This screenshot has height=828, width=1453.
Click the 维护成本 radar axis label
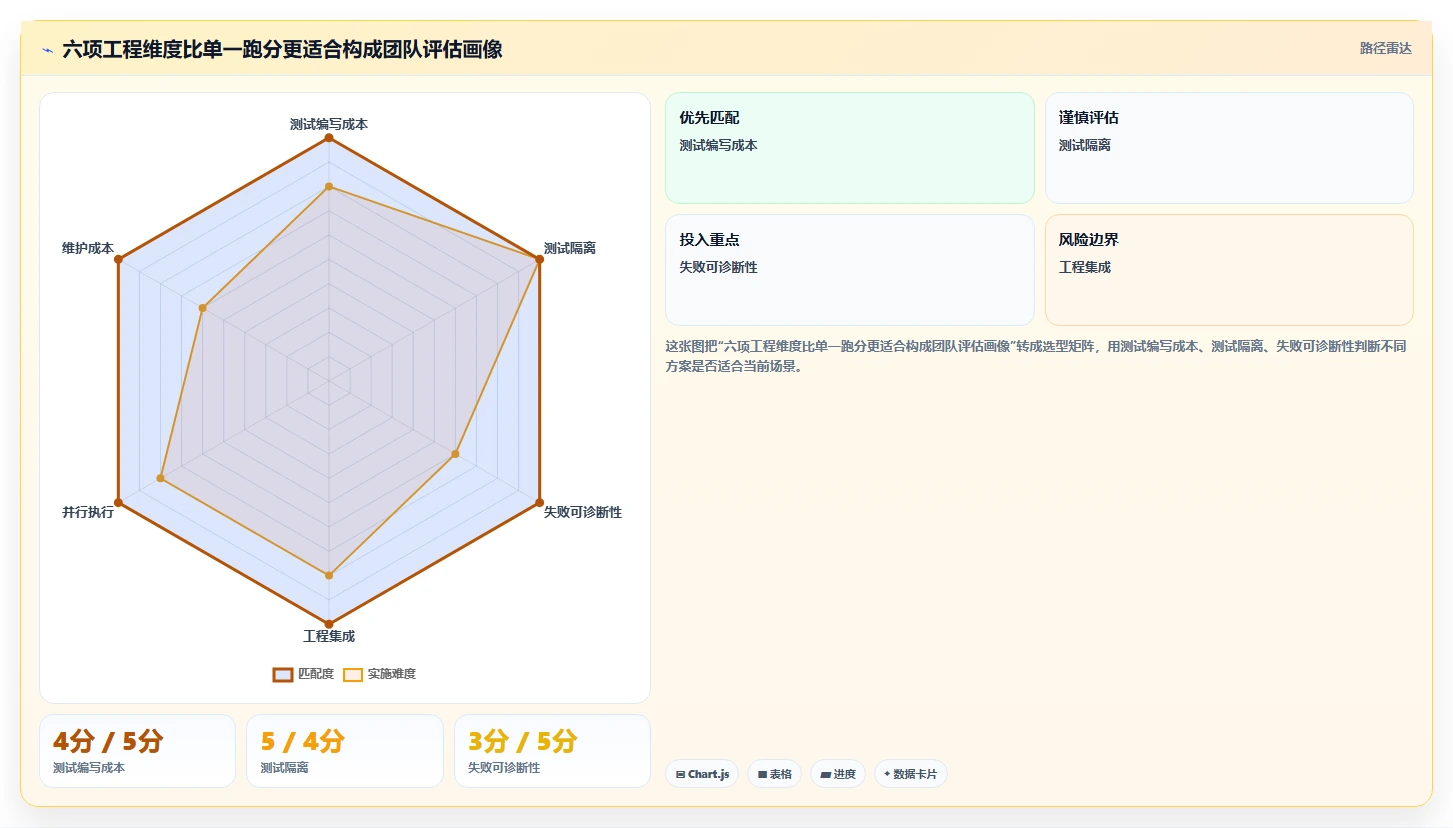pyautogui.click(x=88, y=248)
